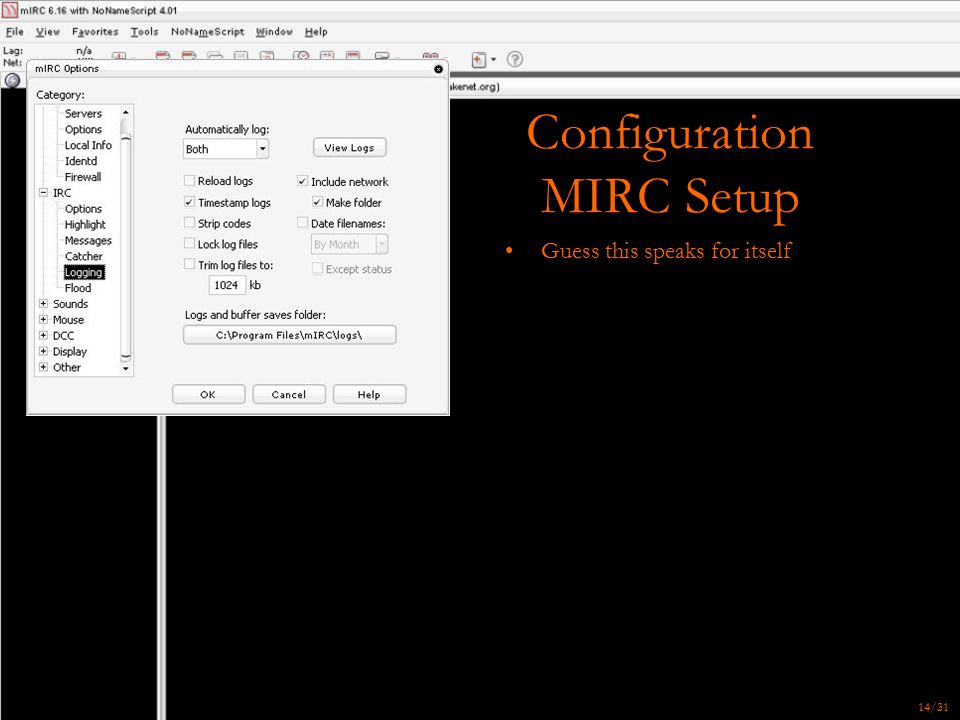Select Firewall in the category tree

pyautogui.click(x=83, y=177)
